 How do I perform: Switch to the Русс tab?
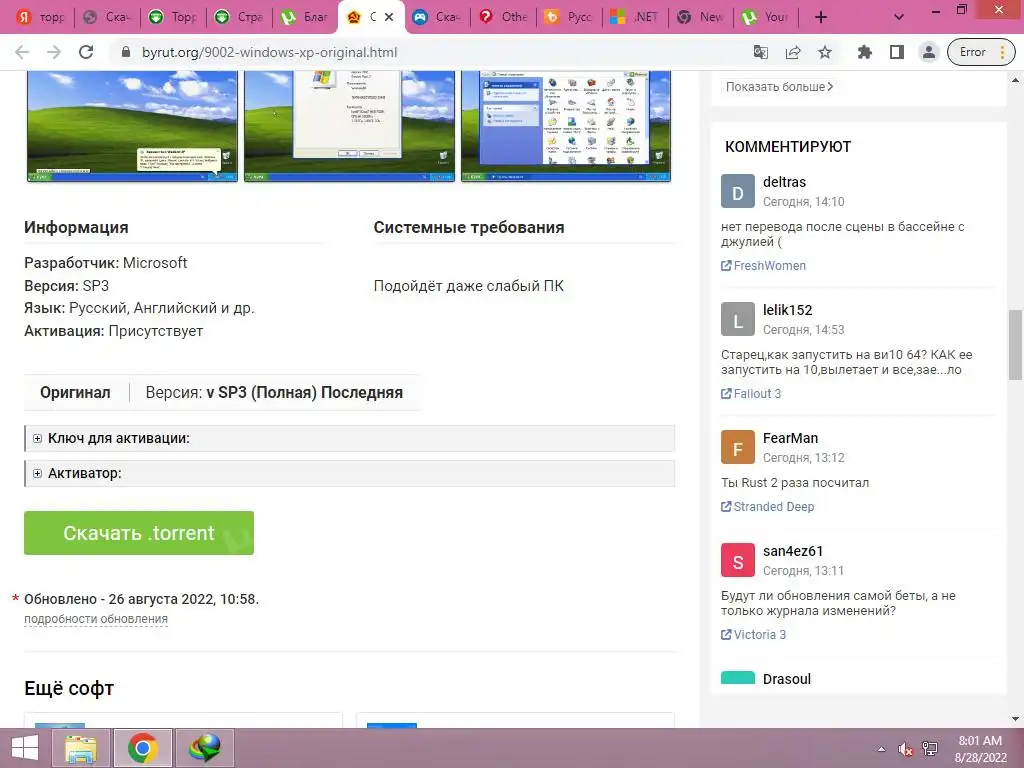569,17
